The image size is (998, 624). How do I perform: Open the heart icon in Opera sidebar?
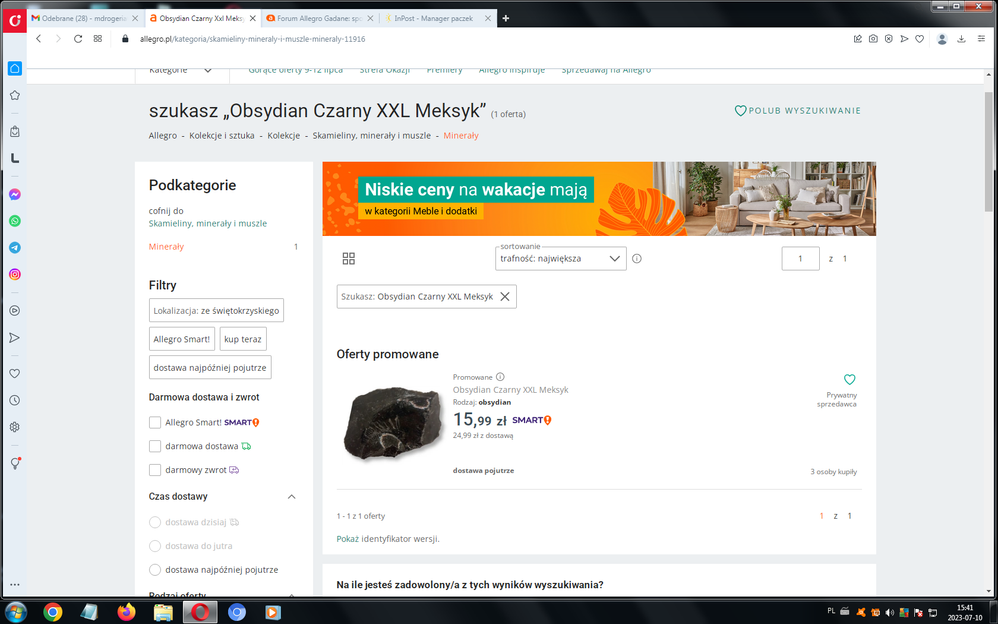[x=15, y=374]
